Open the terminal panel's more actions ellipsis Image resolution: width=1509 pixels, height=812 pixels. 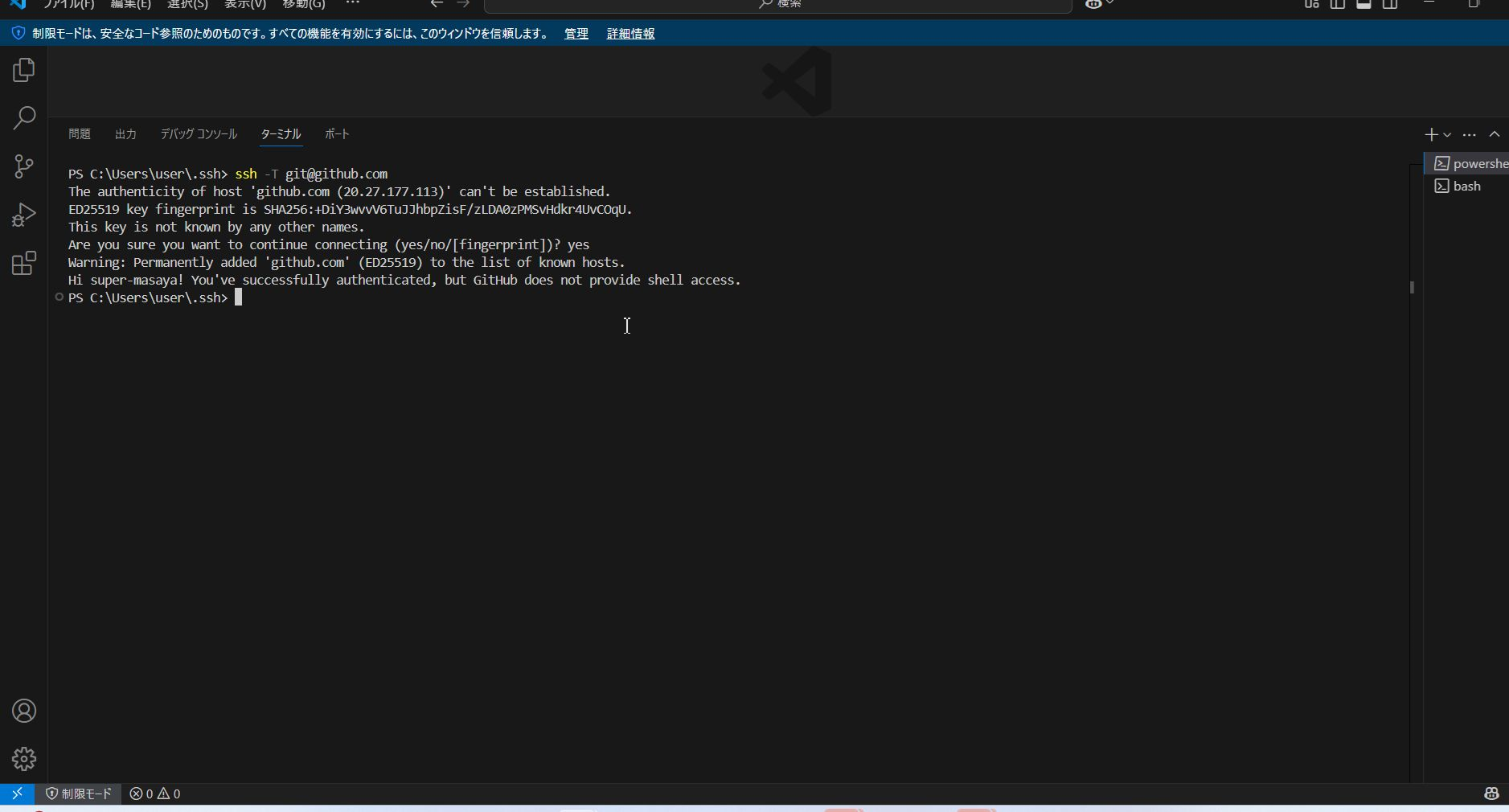(x=1470, y=134)
